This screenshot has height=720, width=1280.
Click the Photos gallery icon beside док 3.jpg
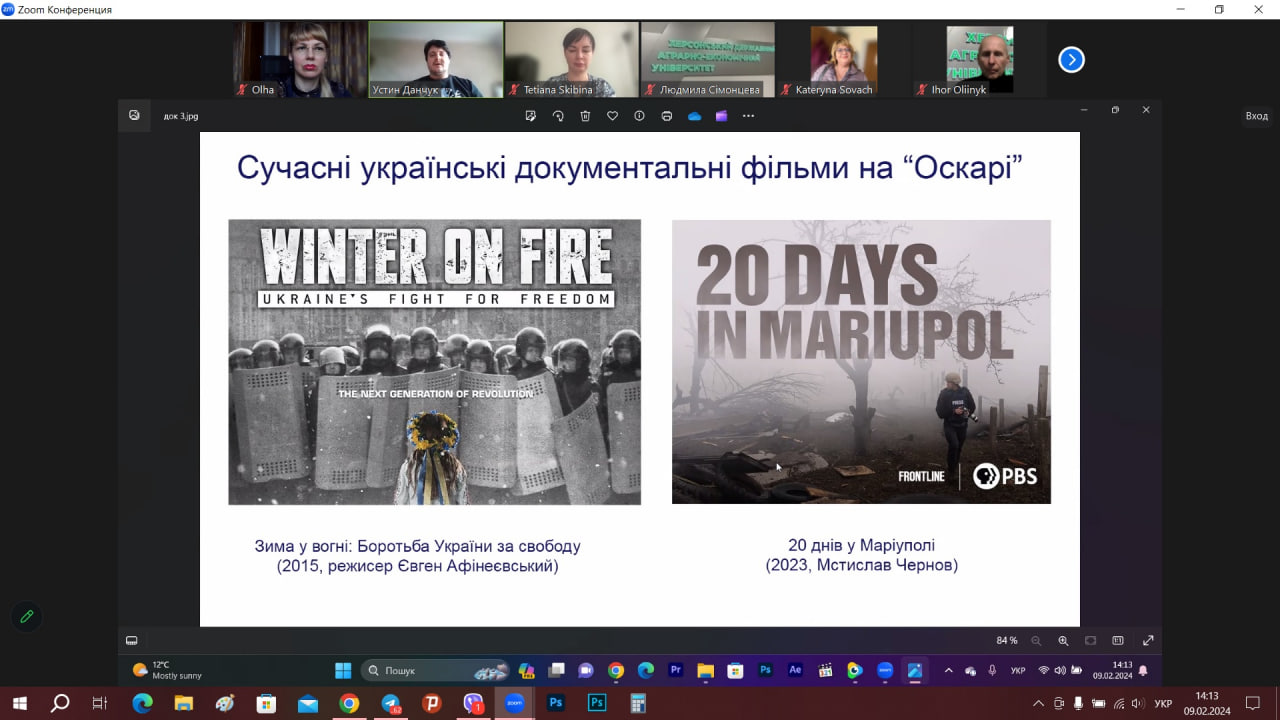coord(134,115)
